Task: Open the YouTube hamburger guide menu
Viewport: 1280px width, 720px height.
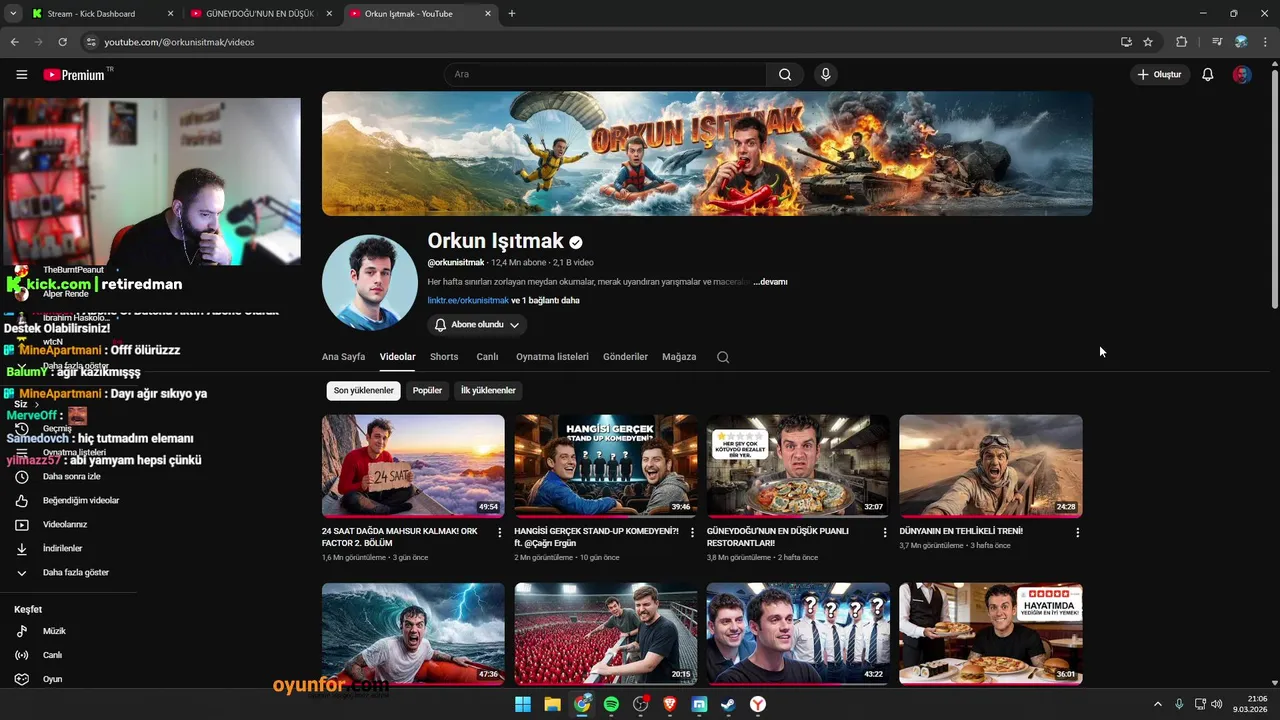Action: tap(22, 75)
